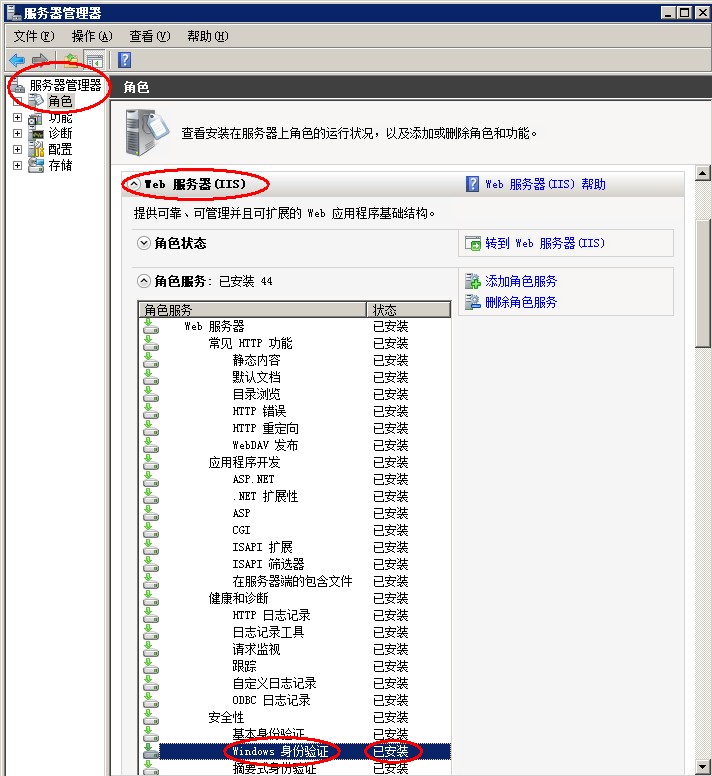Select the 请求监视 row
The height and width of the screenshot is (776, 712).
tap(295, 649)
